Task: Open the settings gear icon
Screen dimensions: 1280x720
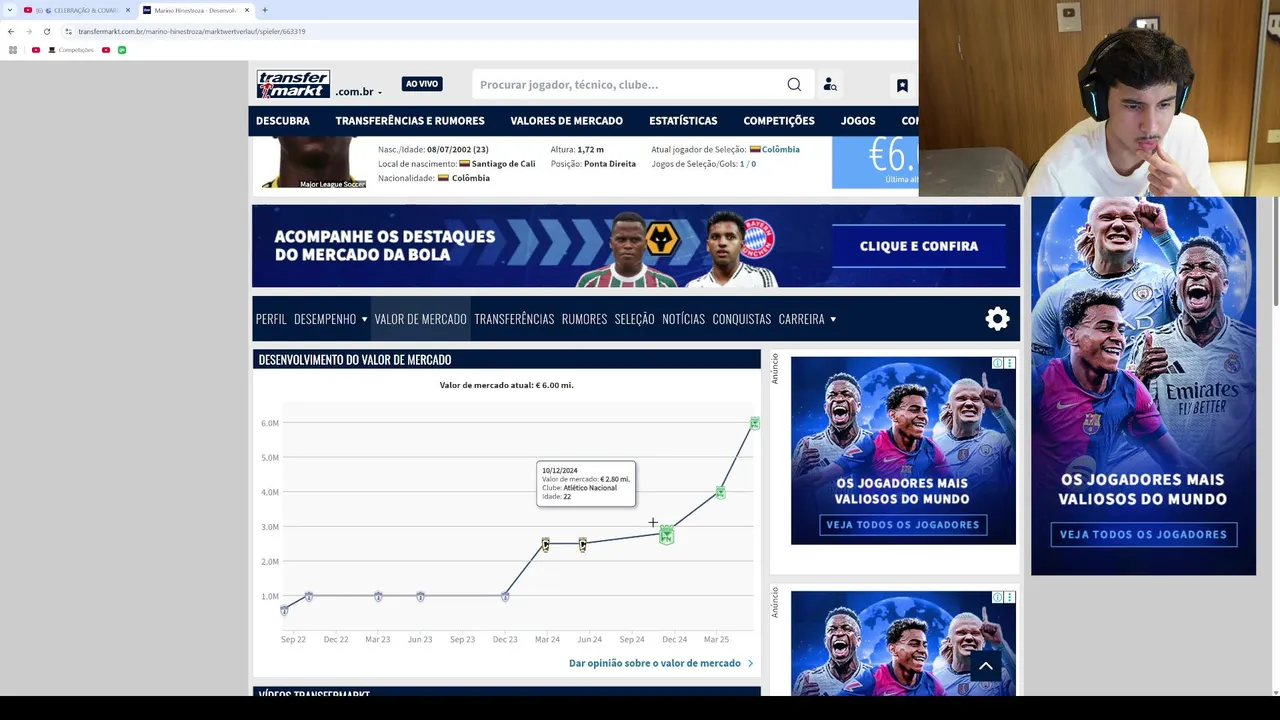Action: 997,319
